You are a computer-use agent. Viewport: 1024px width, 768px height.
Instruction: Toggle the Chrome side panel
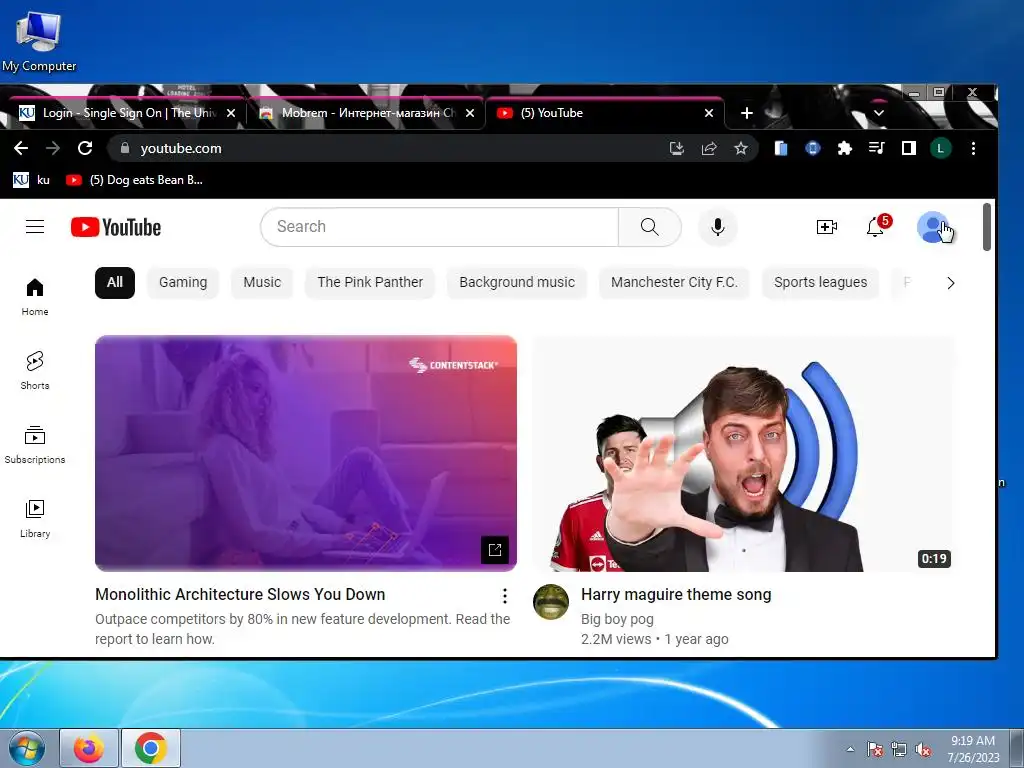coord(908,148)
